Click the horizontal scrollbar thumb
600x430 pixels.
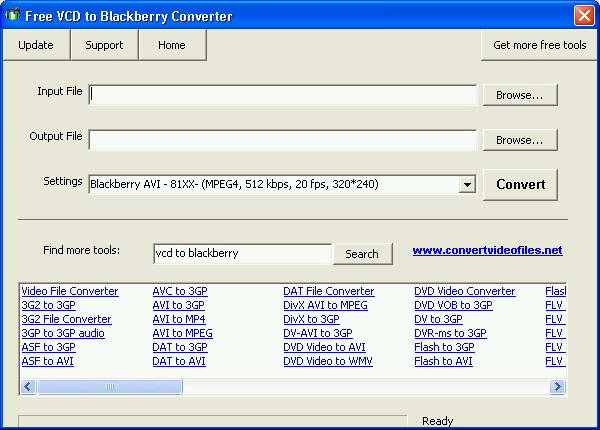(110, 386)
